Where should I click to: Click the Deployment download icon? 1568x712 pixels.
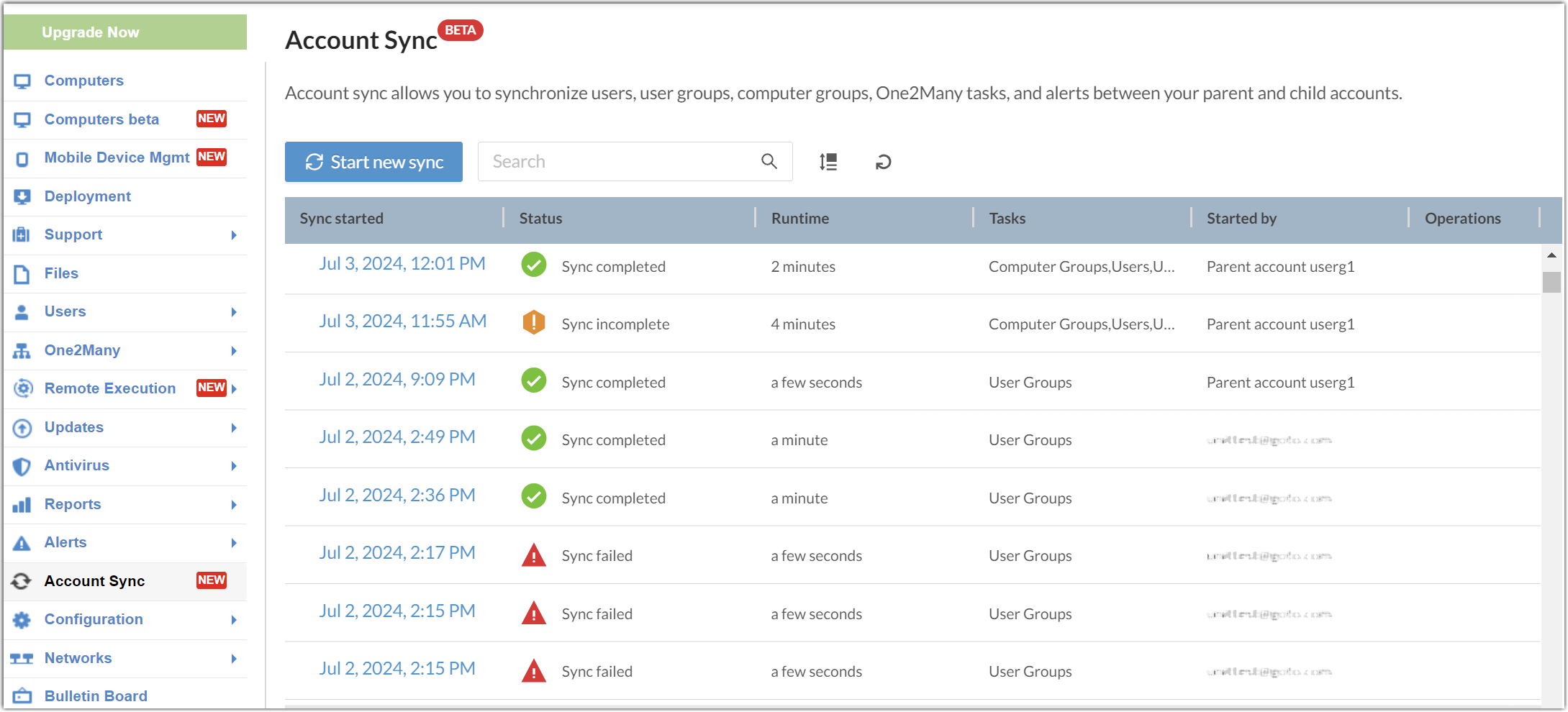click(x=22, y=196)
